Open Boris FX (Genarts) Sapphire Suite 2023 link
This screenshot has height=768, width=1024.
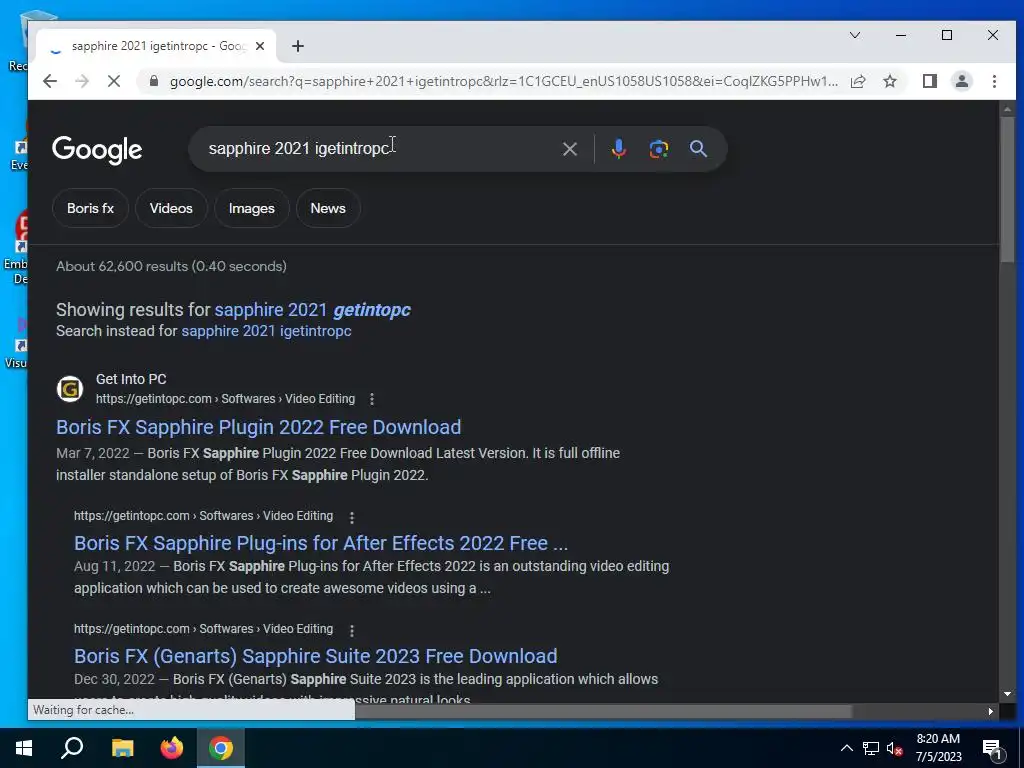coord(315,656)
